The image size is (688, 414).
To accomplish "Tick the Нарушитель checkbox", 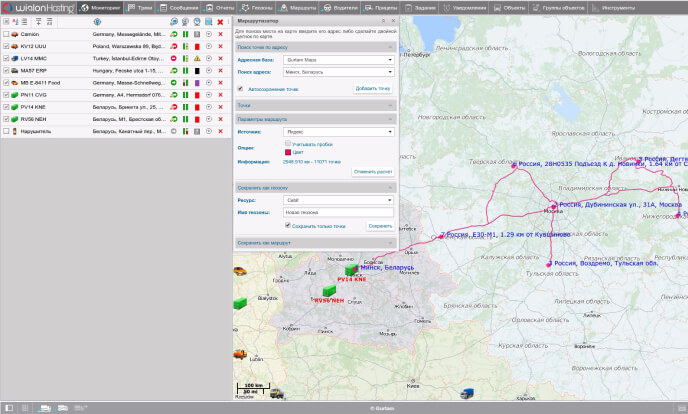I will (6, 131).
